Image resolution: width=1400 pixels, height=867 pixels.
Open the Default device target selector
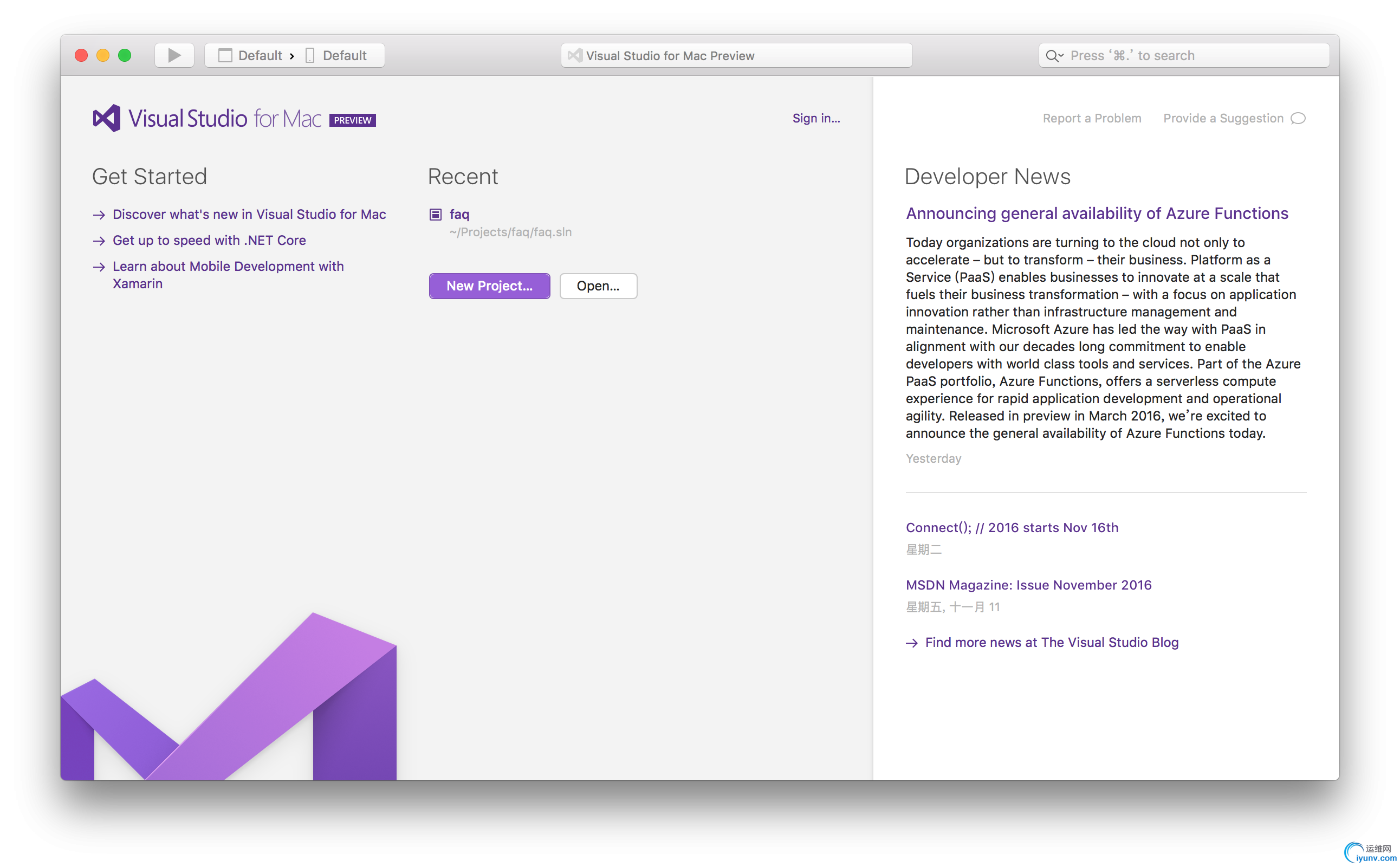click(336, 56)
